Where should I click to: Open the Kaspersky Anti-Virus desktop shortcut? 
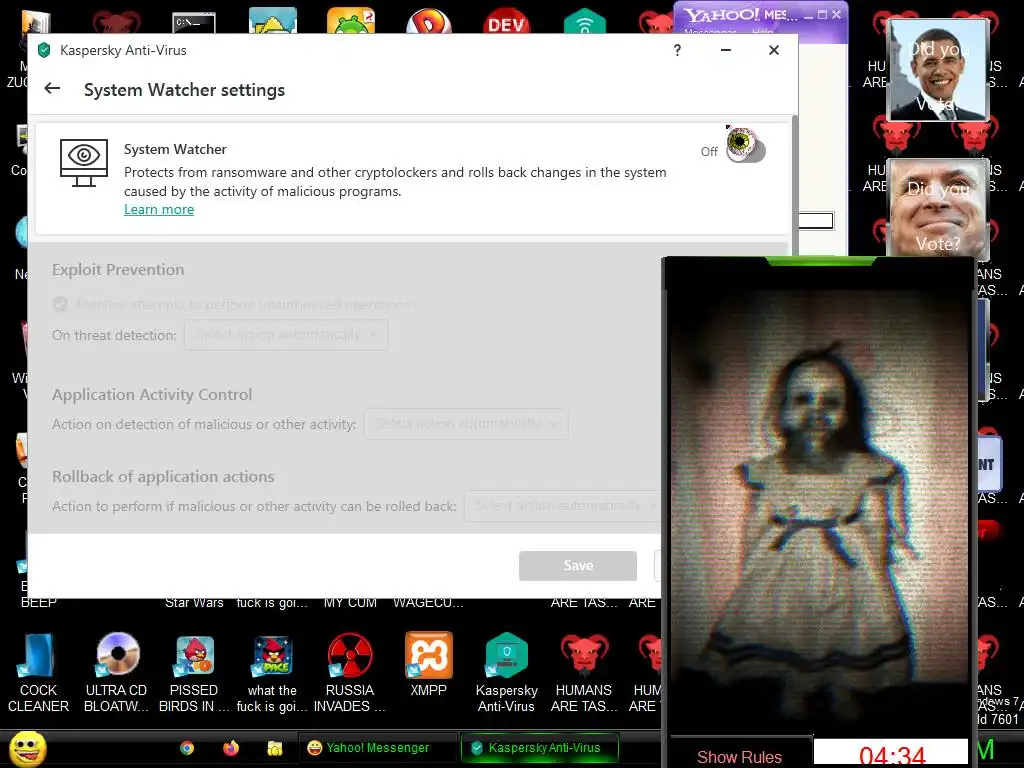point(506,673)
